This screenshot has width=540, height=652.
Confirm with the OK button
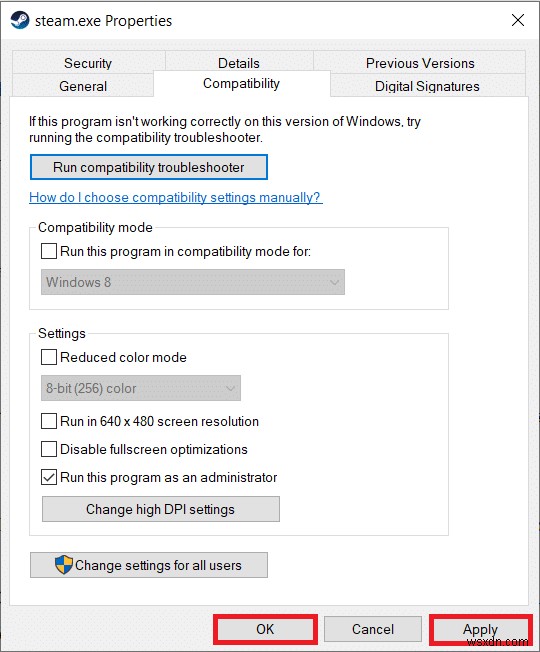265,629
